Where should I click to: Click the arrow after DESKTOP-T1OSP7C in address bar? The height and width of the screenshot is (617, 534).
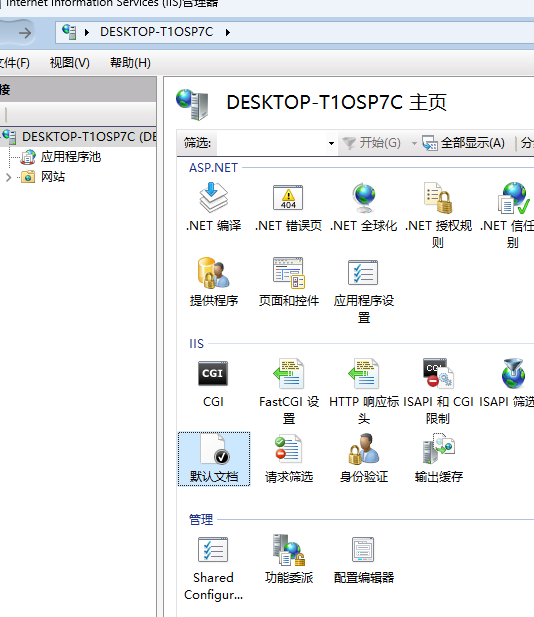[x=228, y=32]
